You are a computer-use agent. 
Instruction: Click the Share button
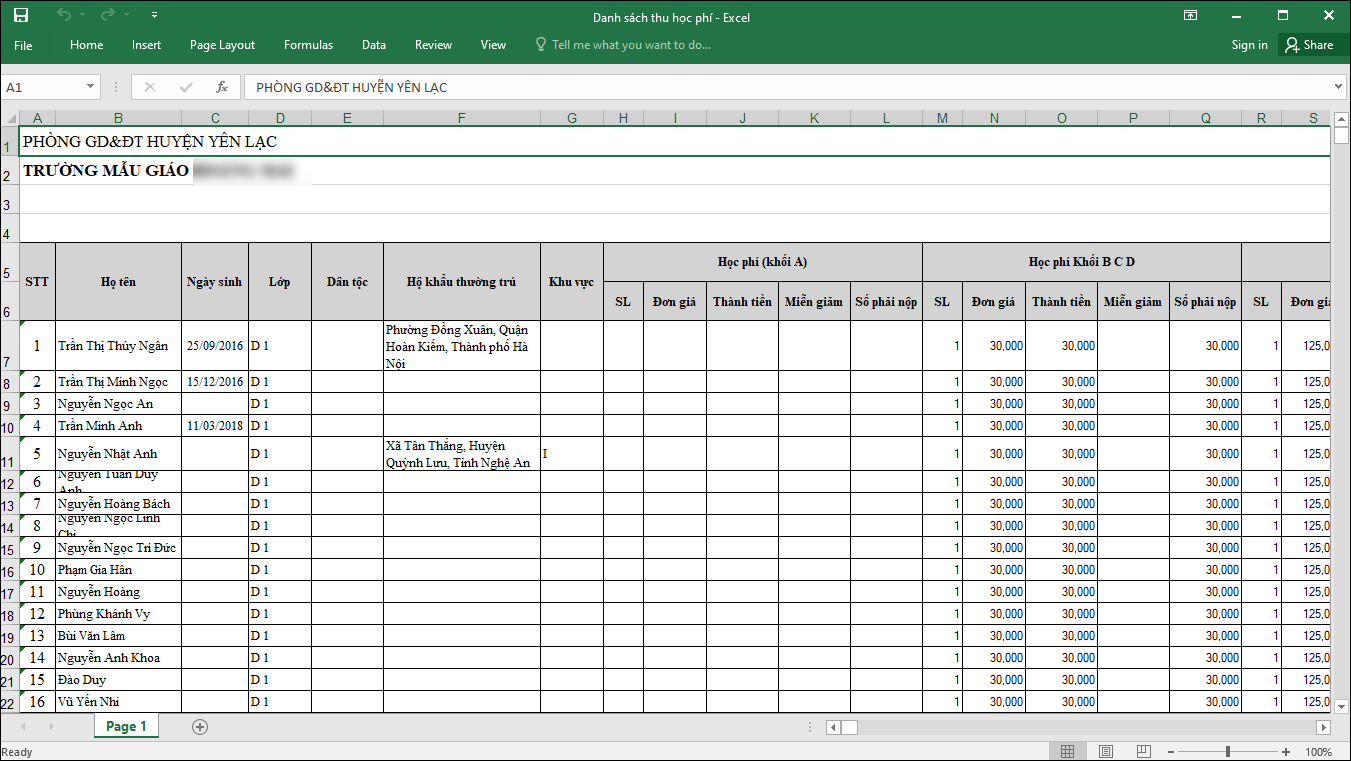[x=1309, y=45]
